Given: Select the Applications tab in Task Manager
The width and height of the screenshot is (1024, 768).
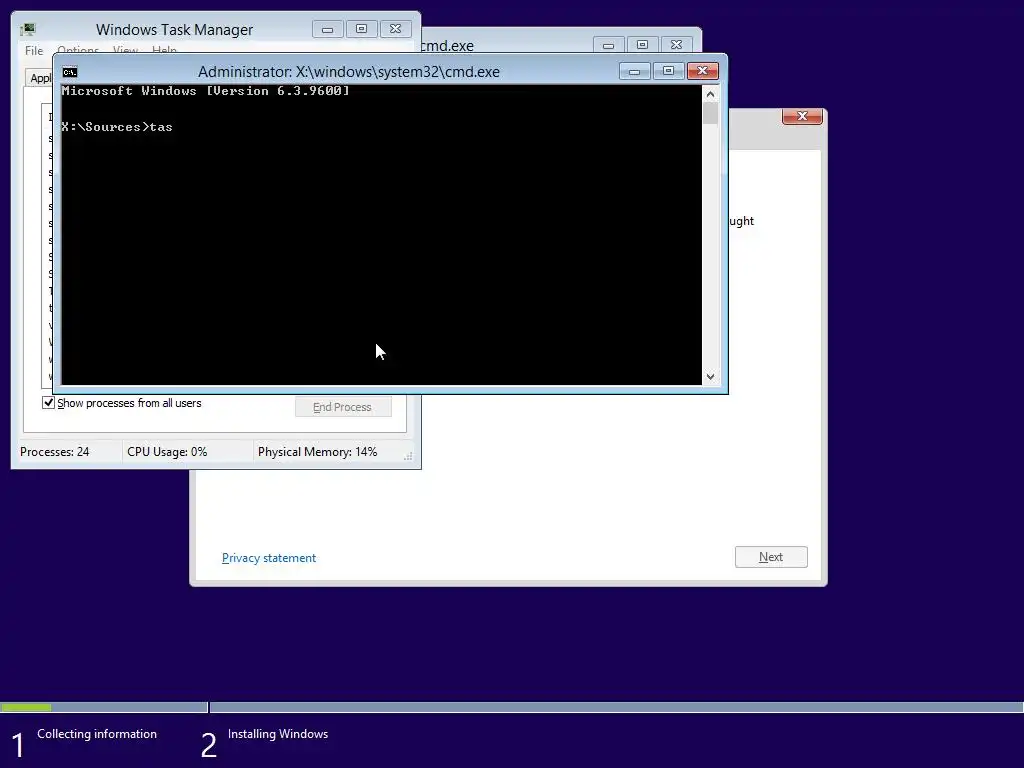Looking at the screenshot, I should pyautogui.click(x=39, y=78).
